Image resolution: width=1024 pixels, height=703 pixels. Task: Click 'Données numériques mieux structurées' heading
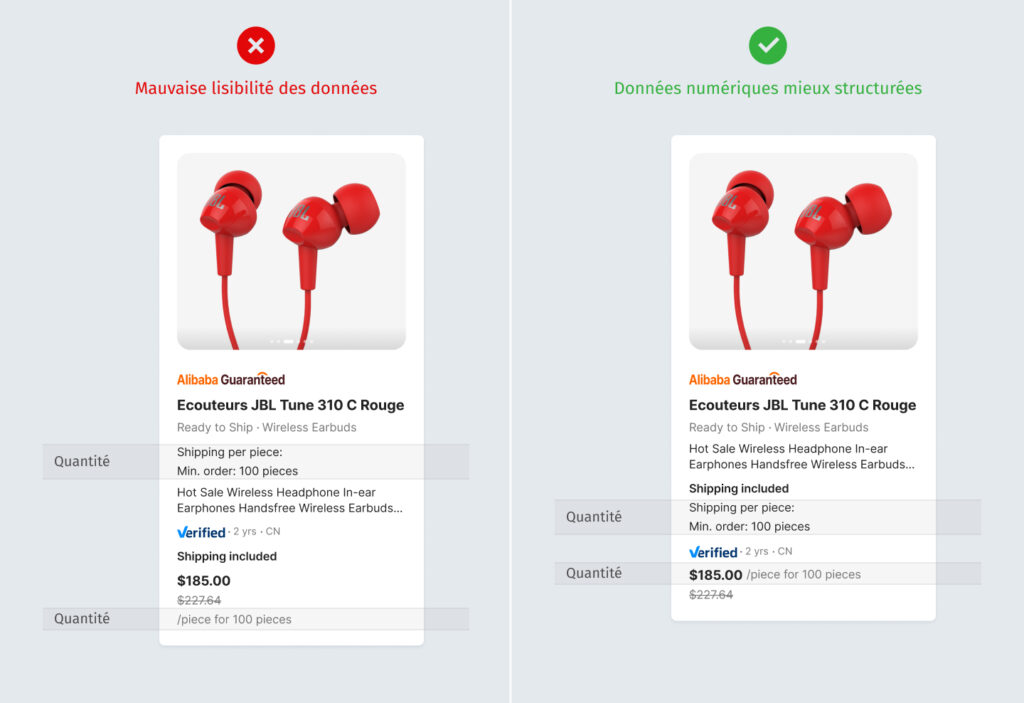tap(768, 88)
